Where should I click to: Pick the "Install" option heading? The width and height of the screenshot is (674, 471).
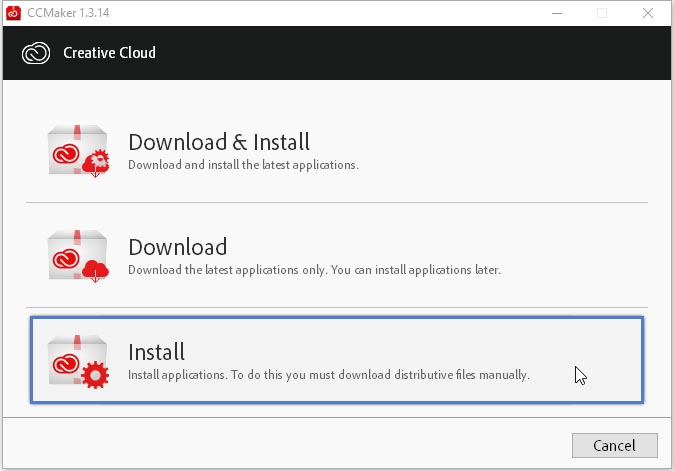[156, 352]
